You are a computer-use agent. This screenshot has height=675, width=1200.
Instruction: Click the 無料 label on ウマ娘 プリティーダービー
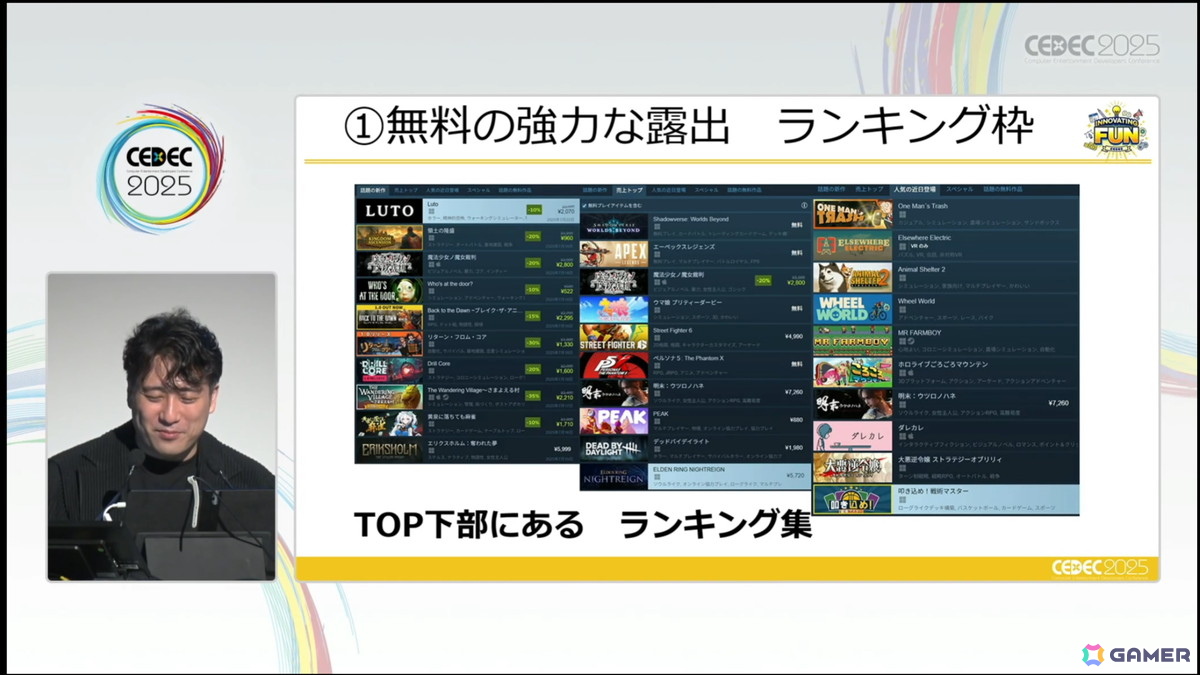coord(797,309)
